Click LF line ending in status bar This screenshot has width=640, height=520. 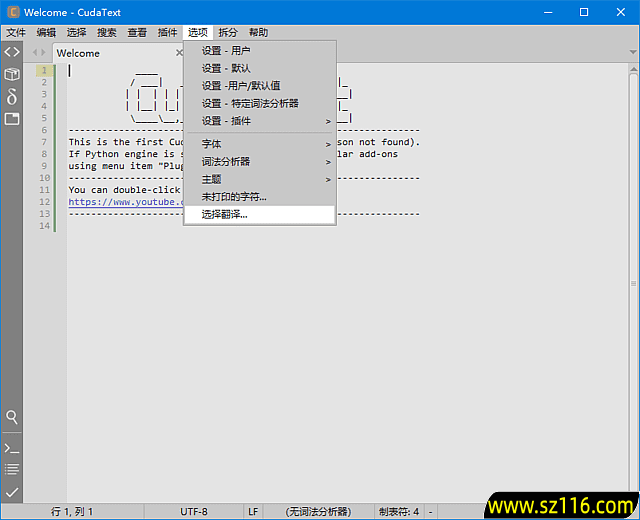tap(253, 512)
